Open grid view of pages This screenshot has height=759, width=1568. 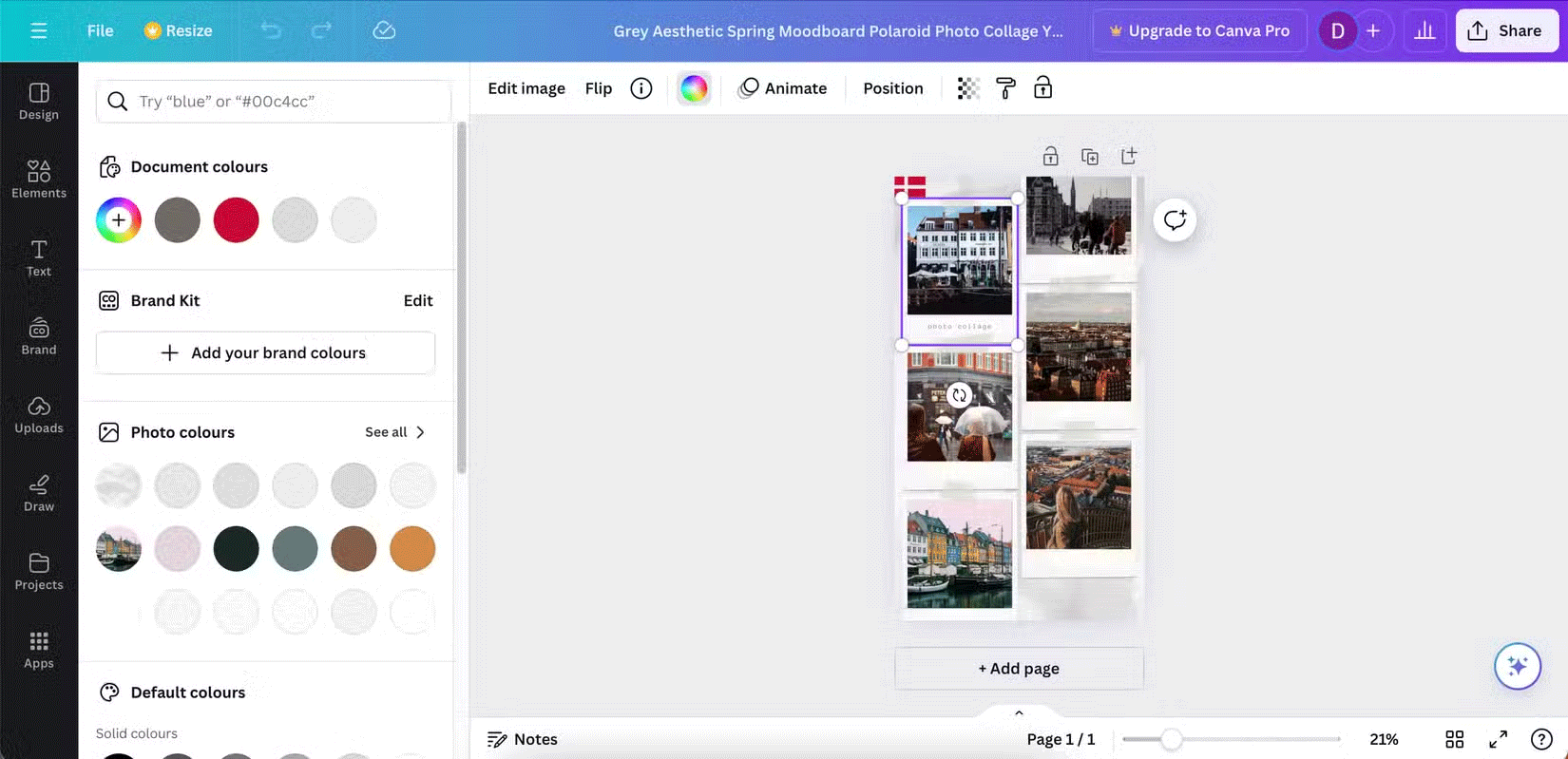tap(1454, 739)
